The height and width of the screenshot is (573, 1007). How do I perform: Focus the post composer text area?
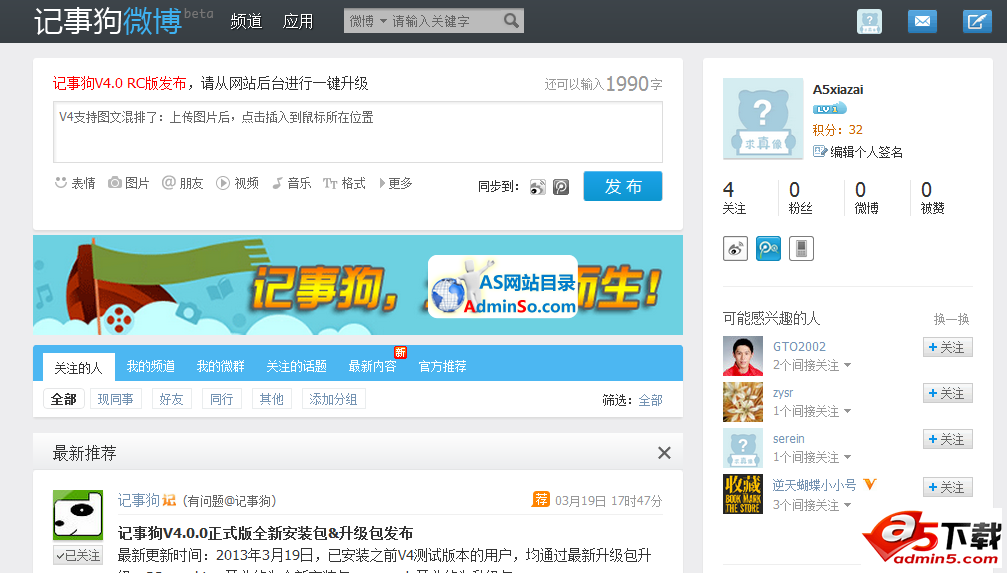[x=358, y=132]
